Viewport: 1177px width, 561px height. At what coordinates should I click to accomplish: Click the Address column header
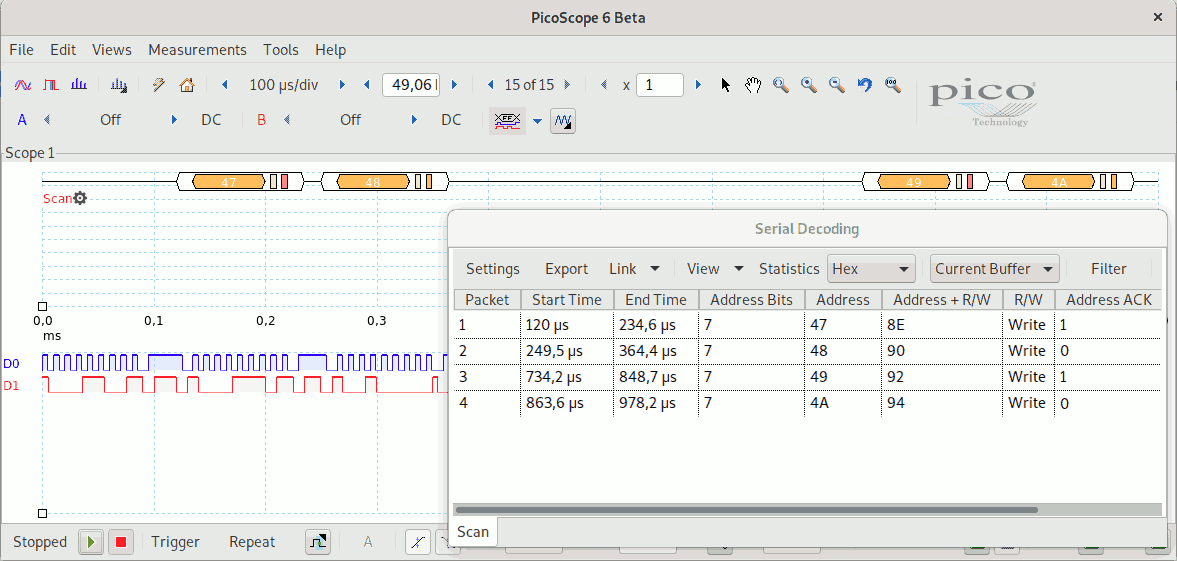tap(843, 300)
